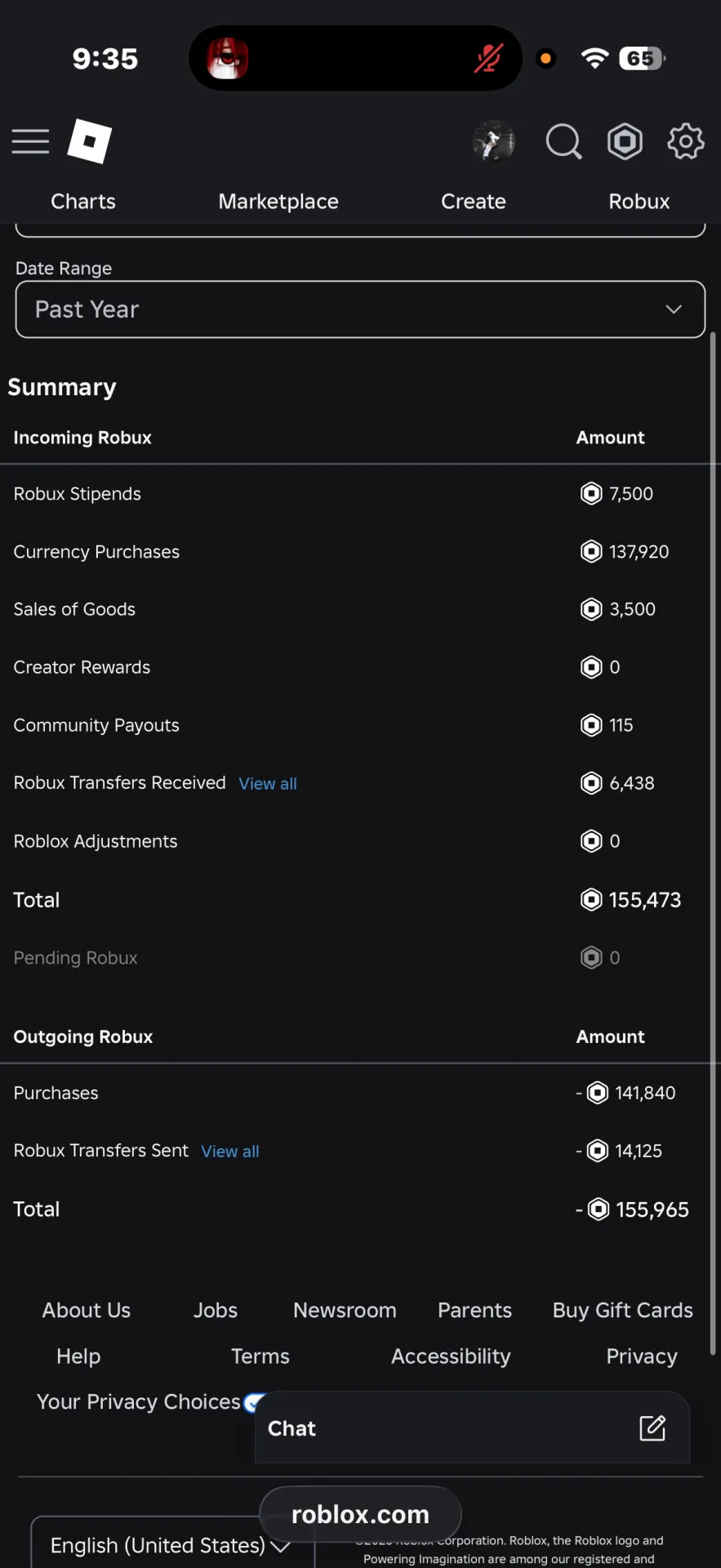Select the Robux Stipends row label

[78, 494]
